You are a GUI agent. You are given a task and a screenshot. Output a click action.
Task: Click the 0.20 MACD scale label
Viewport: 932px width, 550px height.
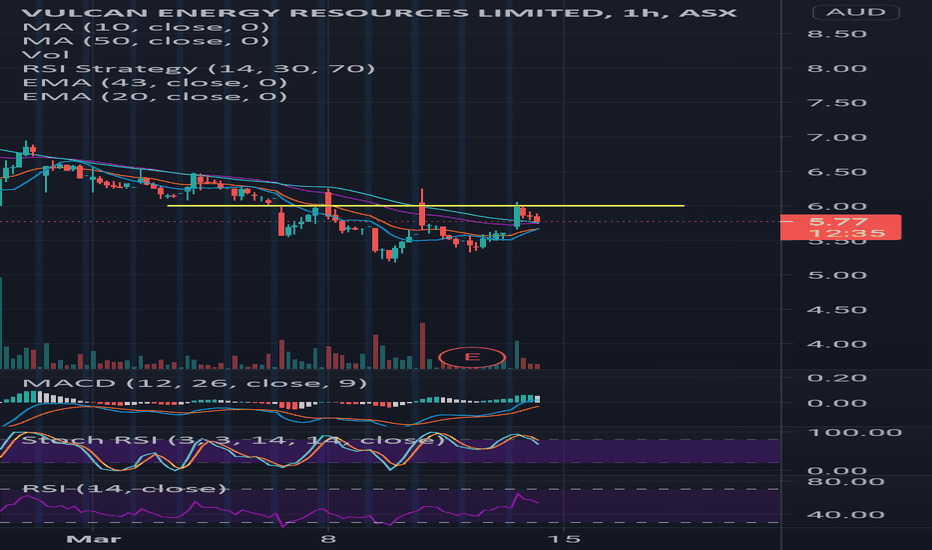pos(837,378)
